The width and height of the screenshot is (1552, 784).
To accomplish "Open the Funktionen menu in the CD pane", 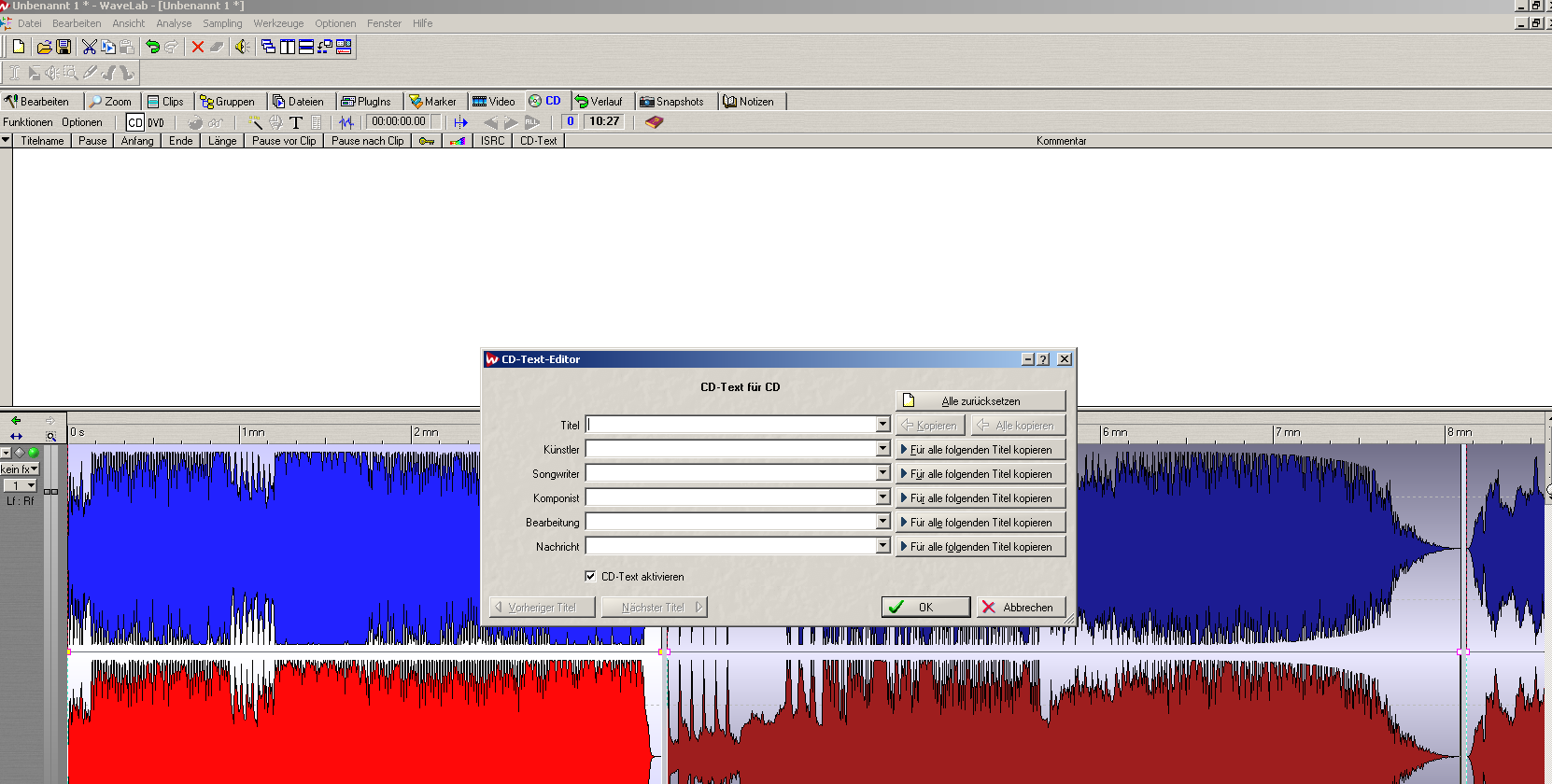I will tap(28, 122).
